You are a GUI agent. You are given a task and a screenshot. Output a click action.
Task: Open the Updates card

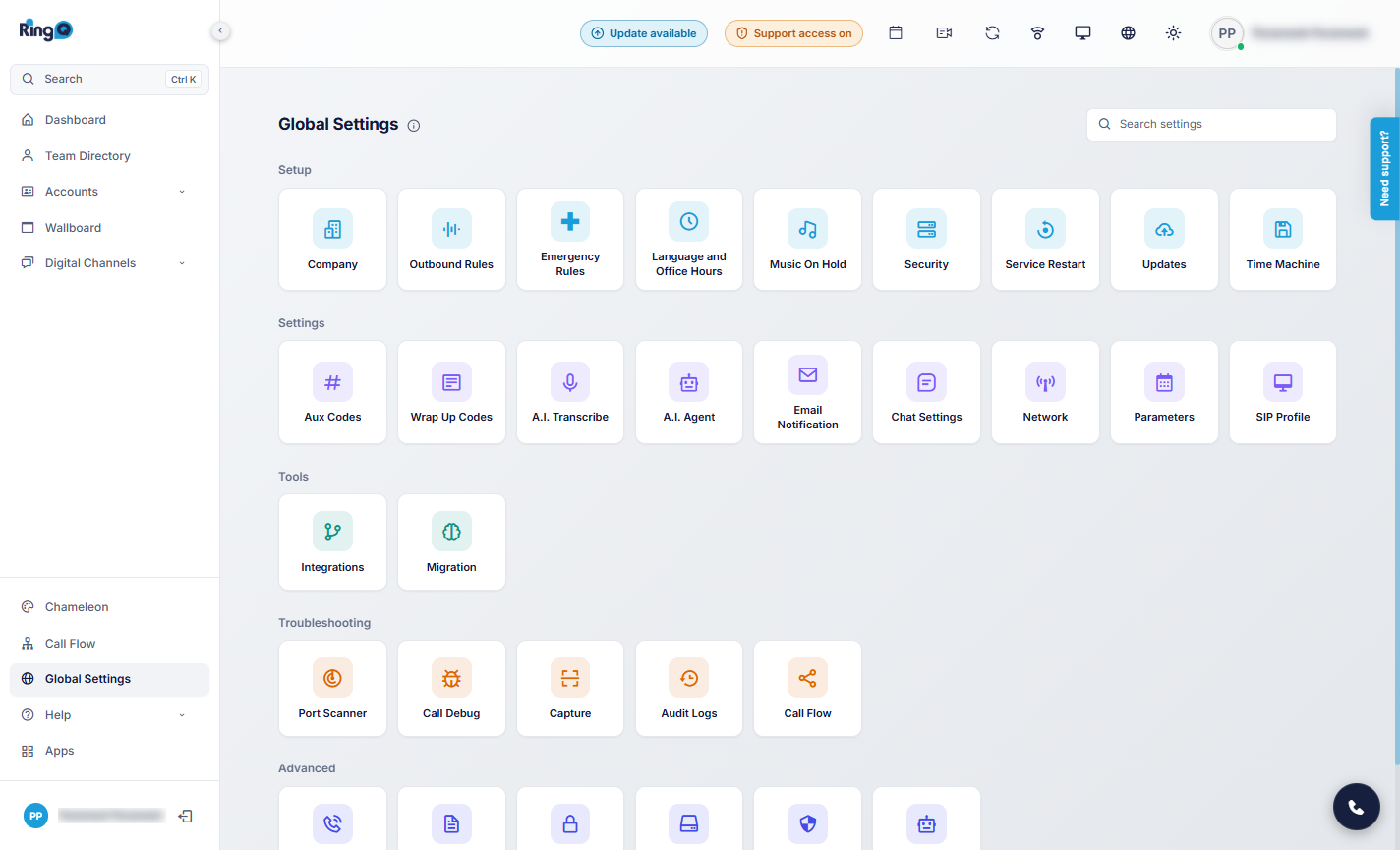coord(1164,240)
